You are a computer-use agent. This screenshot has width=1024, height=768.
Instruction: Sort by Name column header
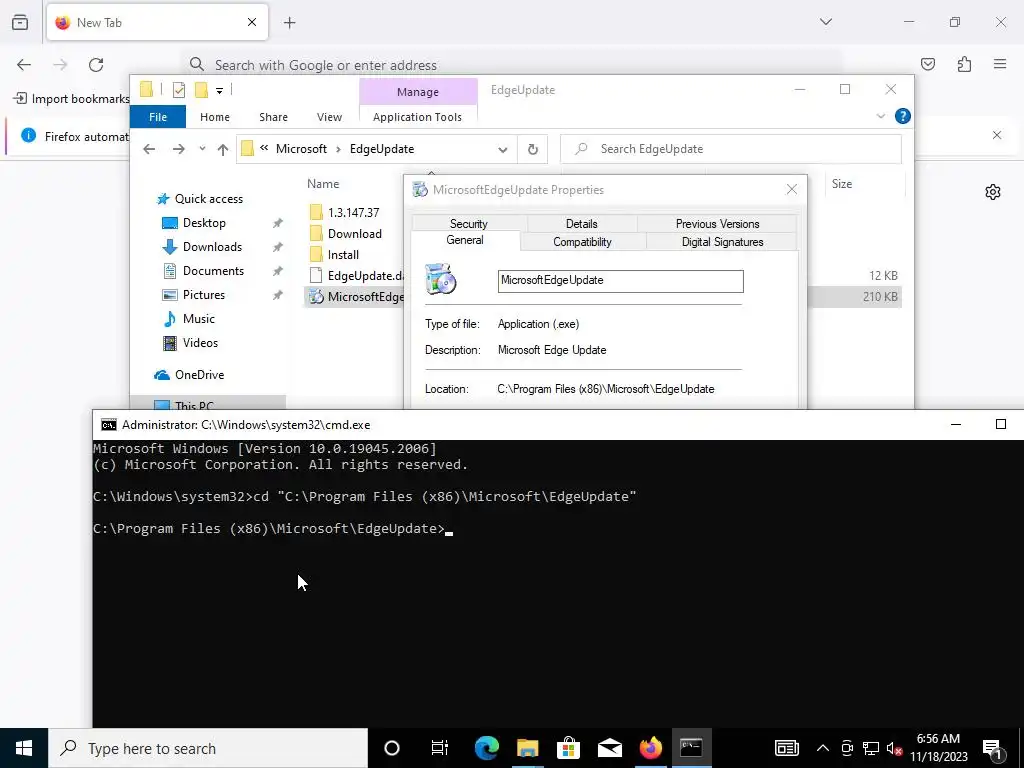[x=323, y=184]
